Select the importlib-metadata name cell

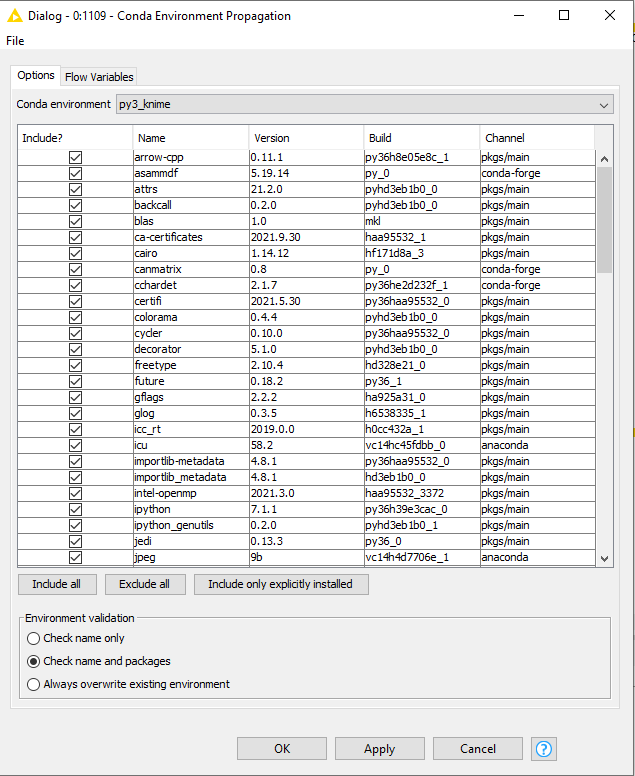(x=191, y=461)
